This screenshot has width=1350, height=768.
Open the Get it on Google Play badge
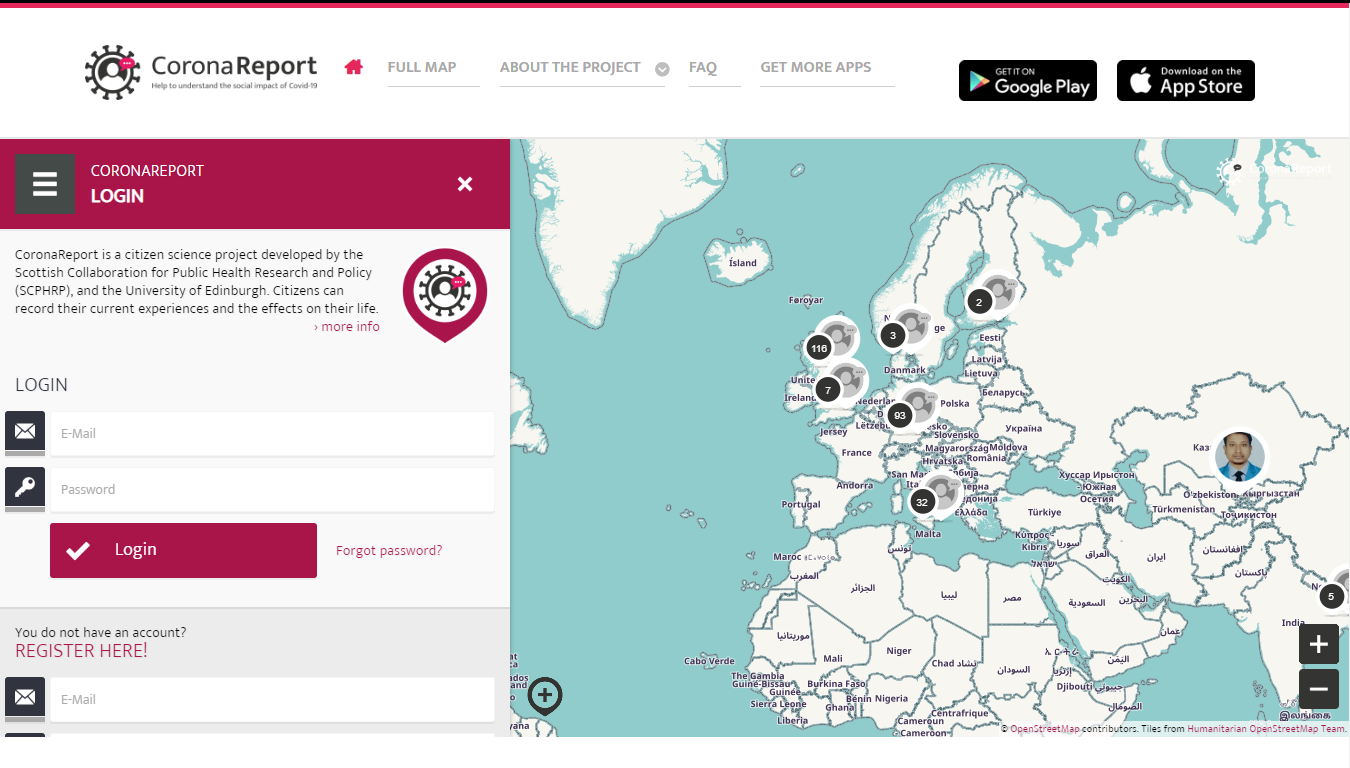click(x=1028, y=81)
